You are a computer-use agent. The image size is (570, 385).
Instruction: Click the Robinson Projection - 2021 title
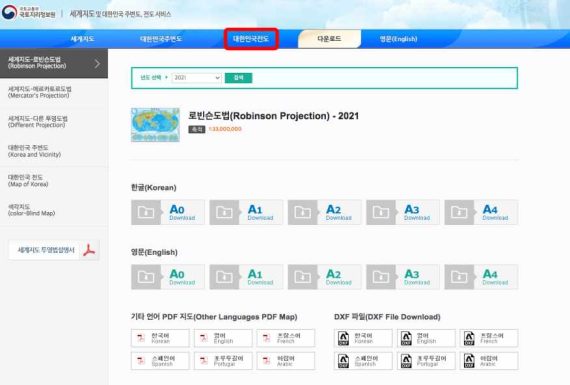[x=273, y=116]
